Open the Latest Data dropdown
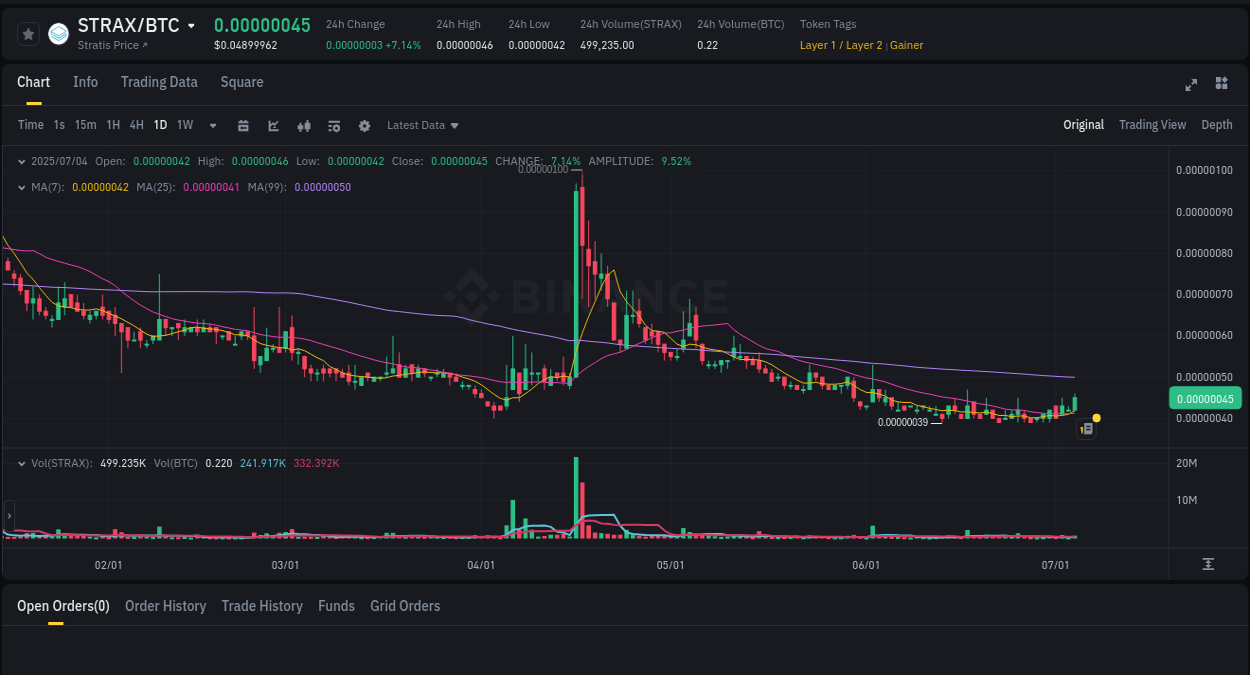 423,125
